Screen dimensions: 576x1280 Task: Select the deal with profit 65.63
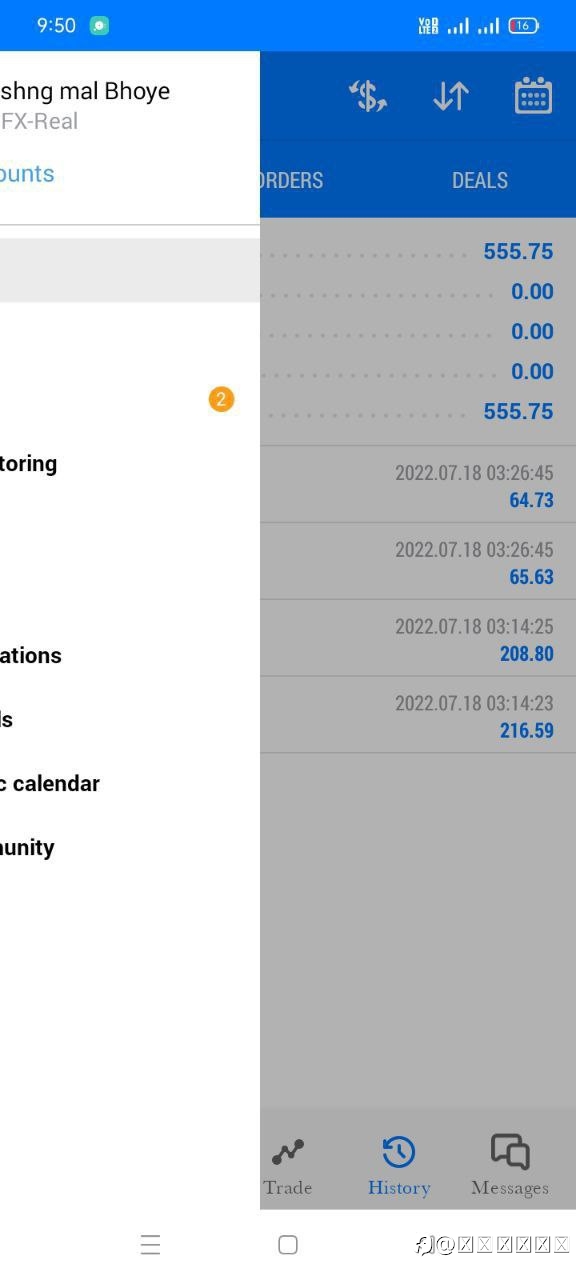tap(418, 562)
